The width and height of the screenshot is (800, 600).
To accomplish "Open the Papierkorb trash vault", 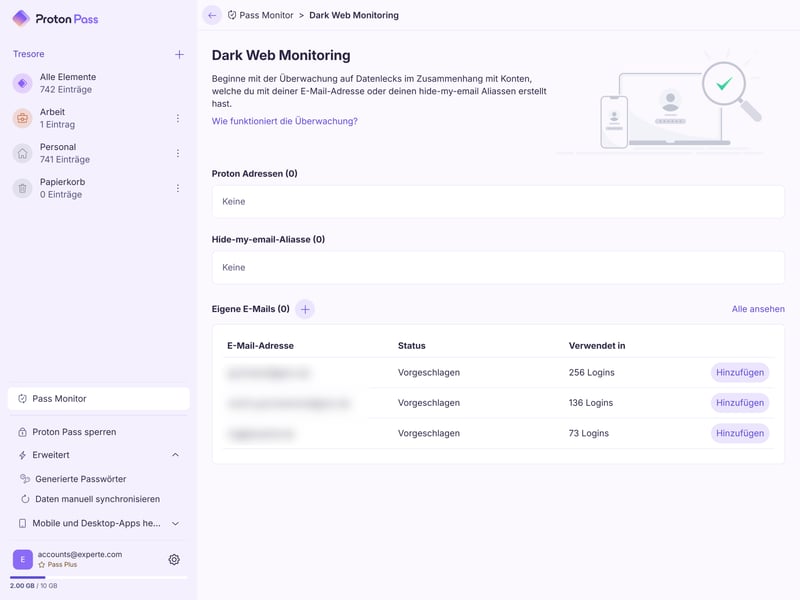I will (x=60, y=188).
